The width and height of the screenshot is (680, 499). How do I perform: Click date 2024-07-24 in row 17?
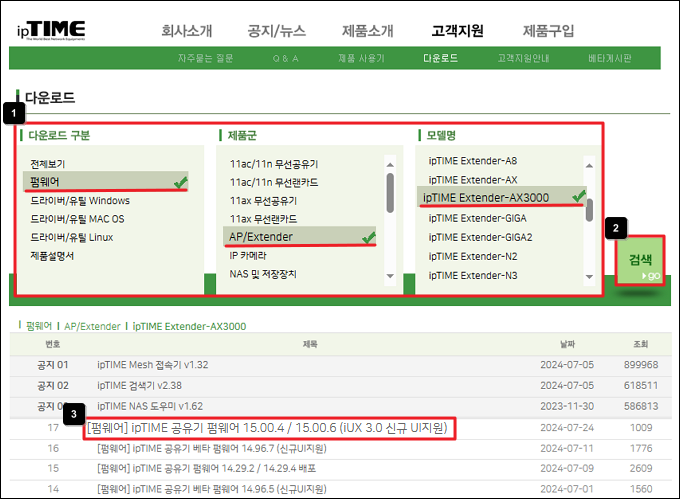pyautogui.click(x=567, y=428)
